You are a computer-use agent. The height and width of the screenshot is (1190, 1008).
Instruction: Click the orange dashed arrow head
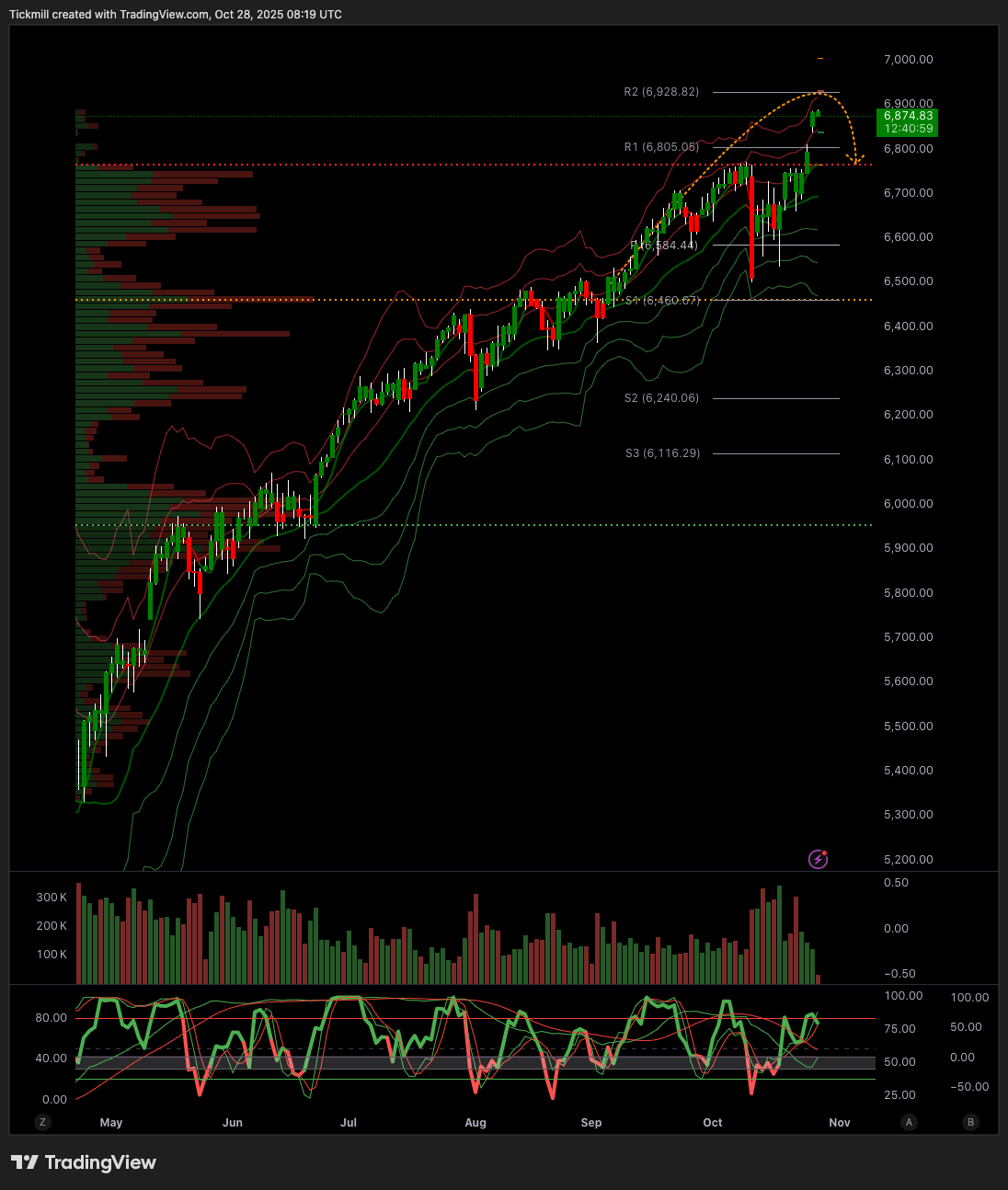856,161
